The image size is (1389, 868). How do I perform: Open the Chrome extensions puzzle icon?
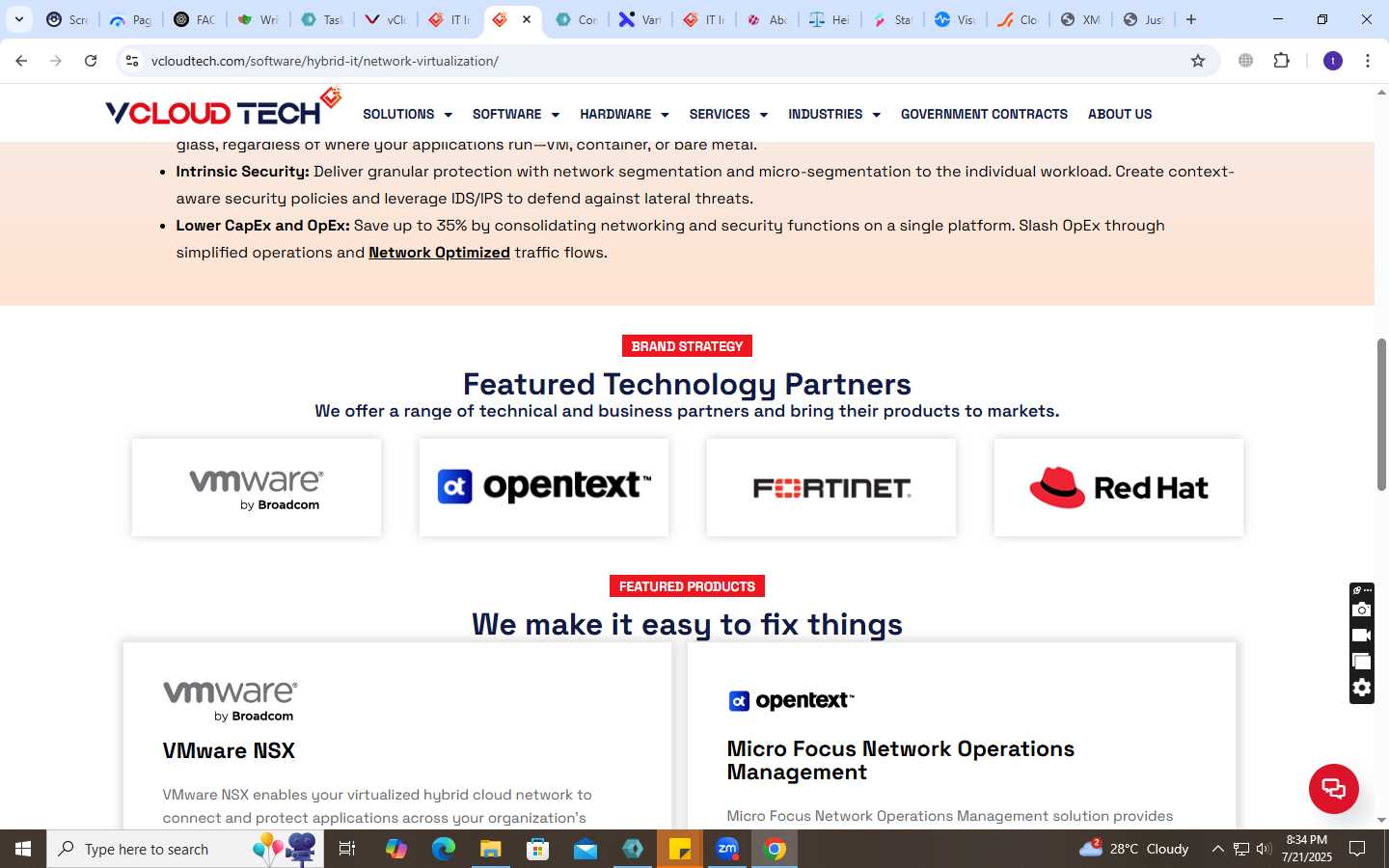click(1281, 61)
